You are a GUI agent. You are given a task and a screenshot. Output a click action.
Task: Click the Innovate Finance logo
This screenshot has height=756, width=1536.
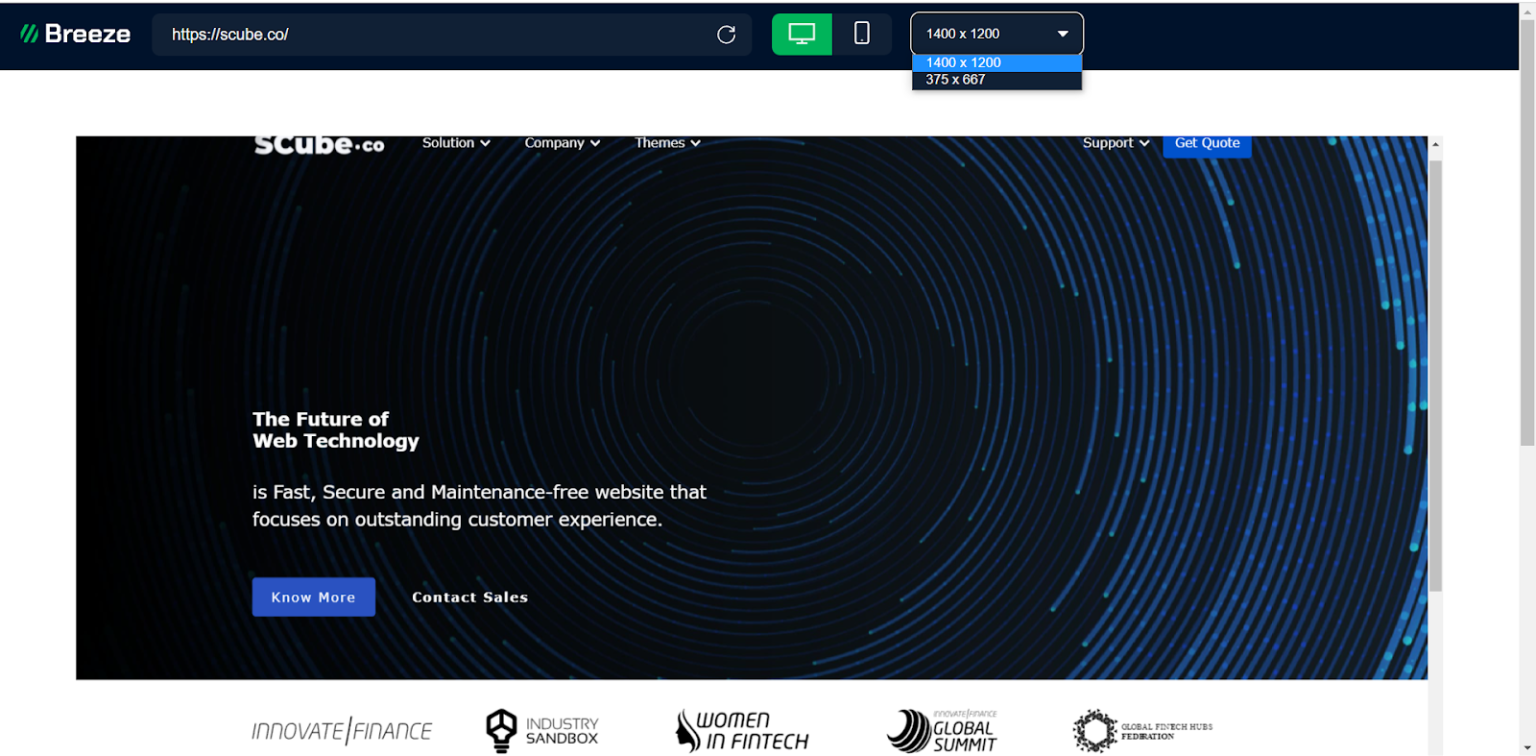[342, 731]
